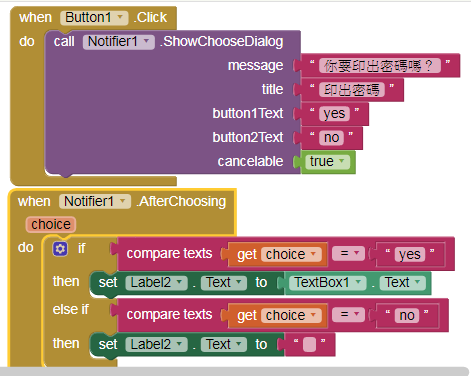Screen dimensions: 471x376
Task: Open the choice variable dropdown in the else if condition
Action: tap(291, 315)
